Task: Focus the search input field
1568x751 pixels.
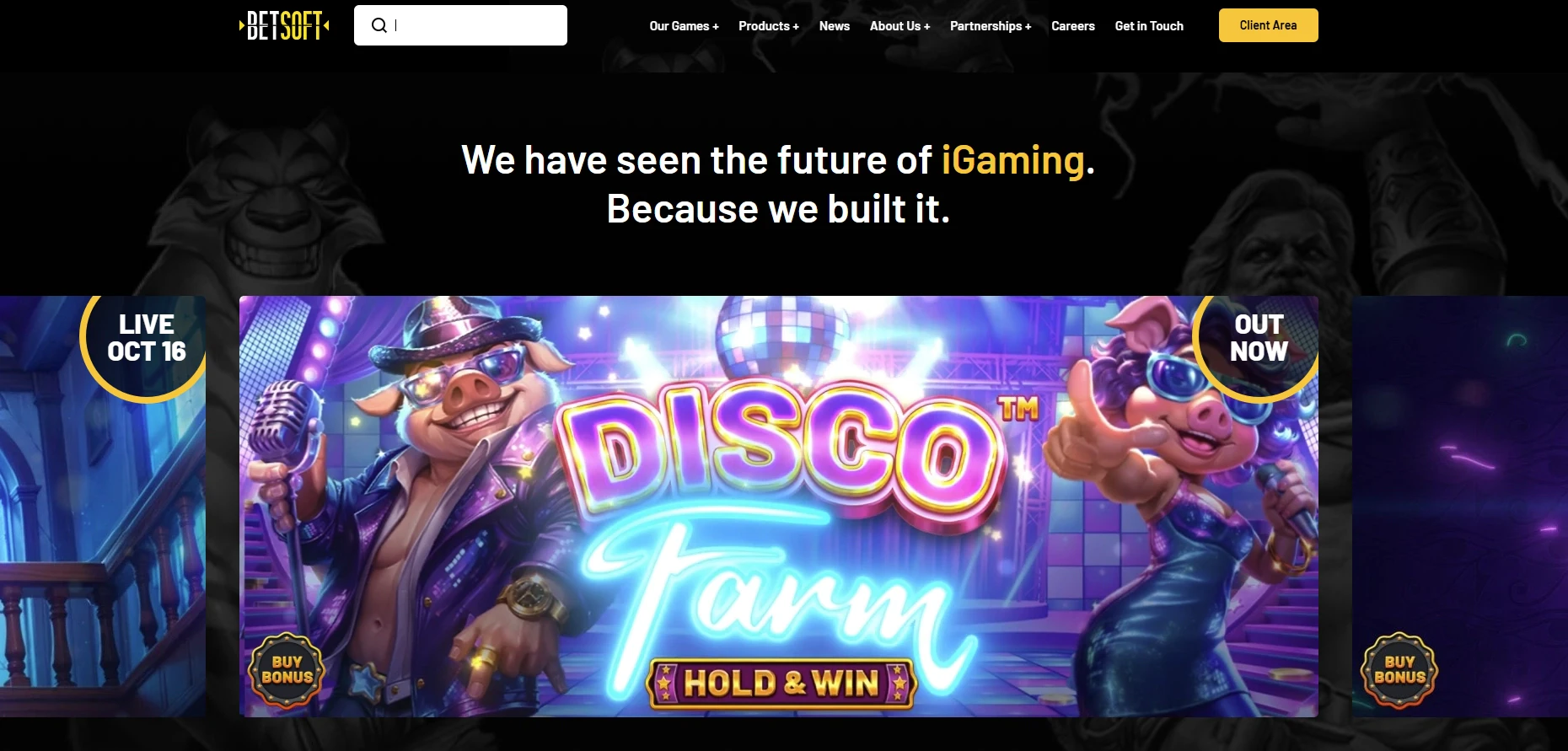Action: 460,25
